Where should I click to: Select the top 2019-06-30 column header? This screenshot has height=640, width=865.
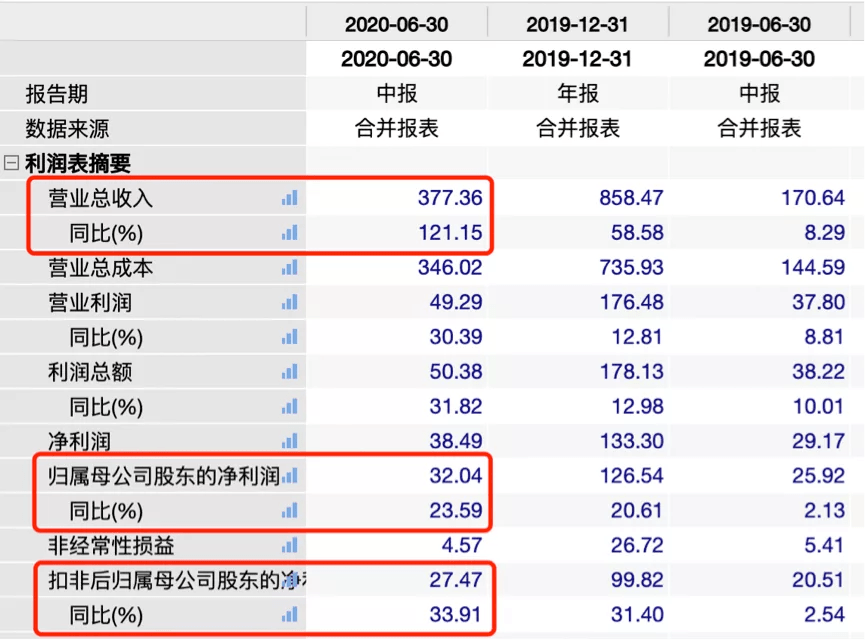click(759, 24)
